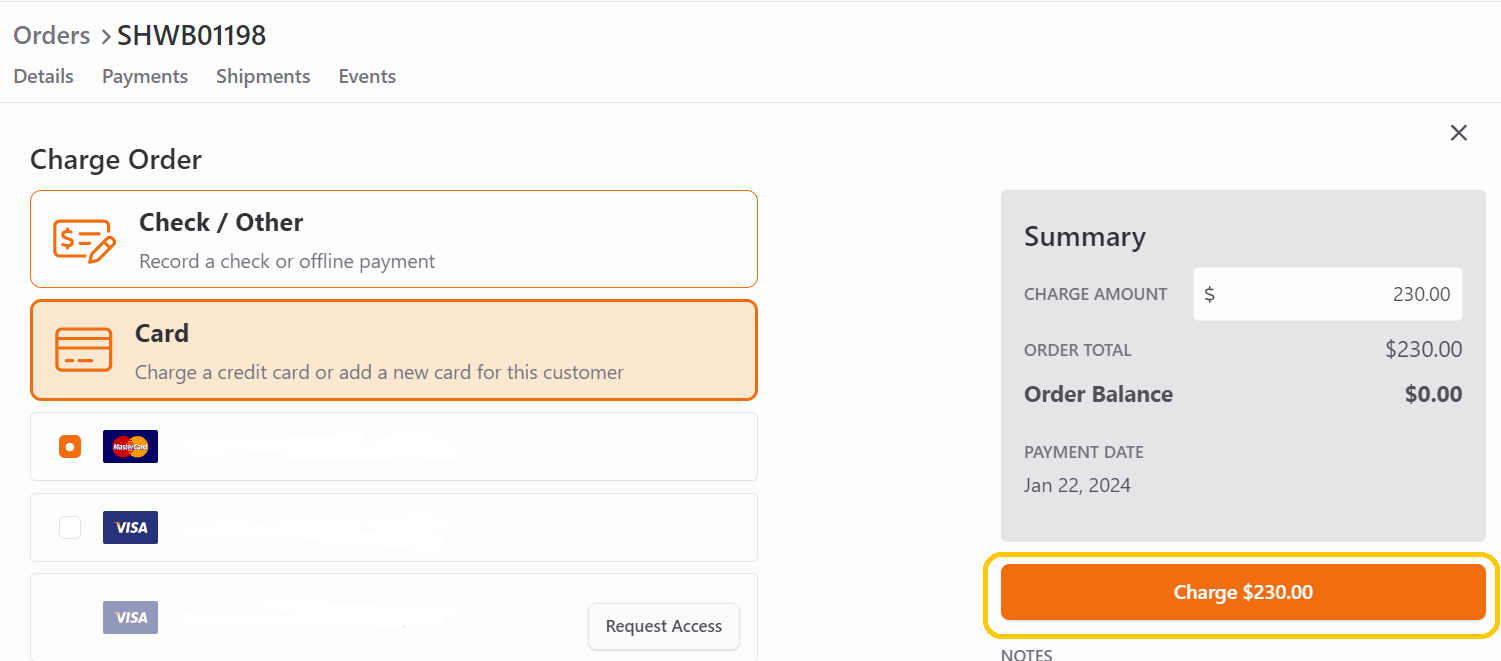Choose the Card payment method
The height and width of the screenshot is (661, 1501).
[x=394, y=350]
